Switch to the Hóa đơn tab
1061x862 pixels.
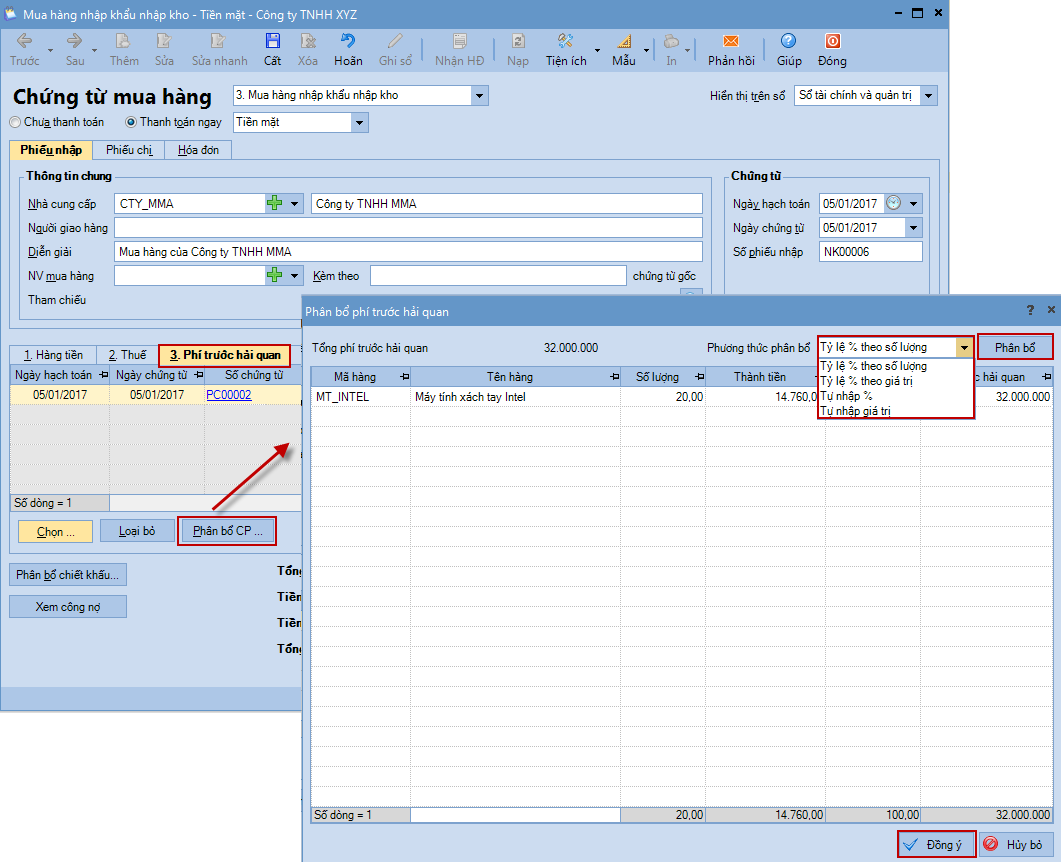point(198,150)
